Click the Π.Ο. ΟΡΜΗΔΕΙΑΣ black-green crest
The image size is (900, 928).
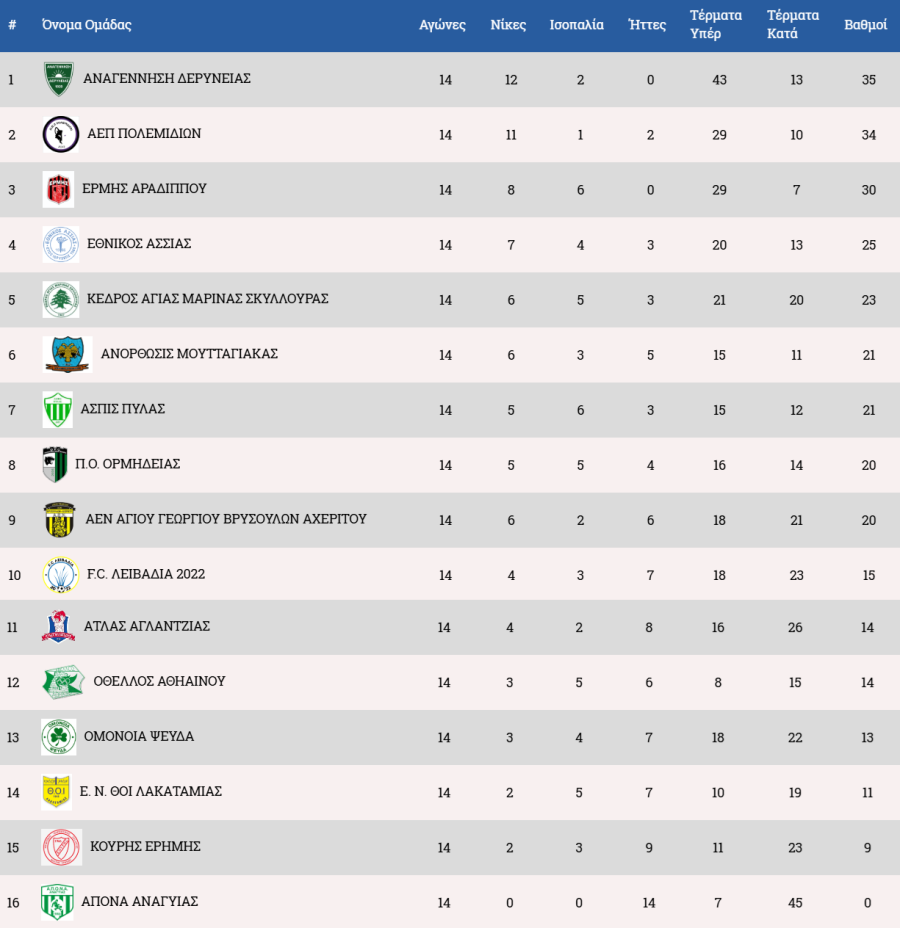click(55, 465)
